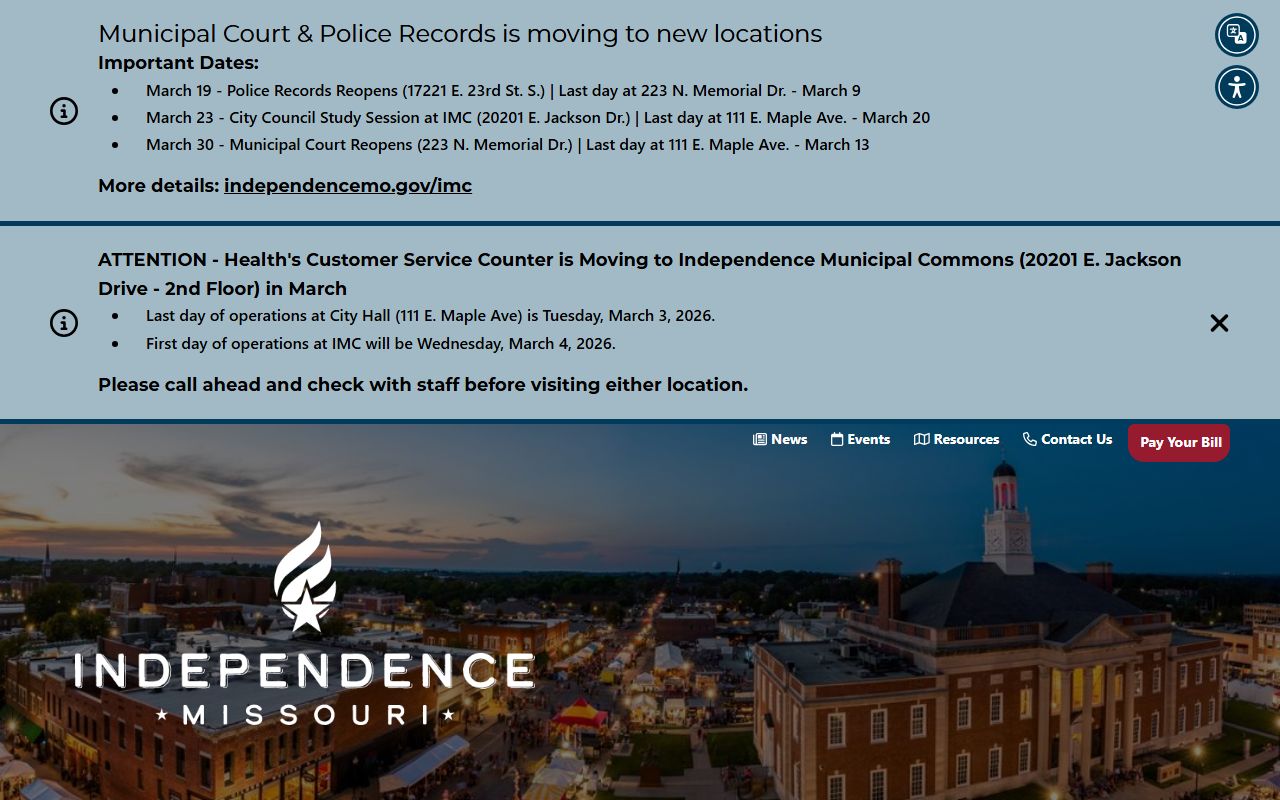
Task: Click info icon beside Health Counter notice
Action: tap(64, 323)
